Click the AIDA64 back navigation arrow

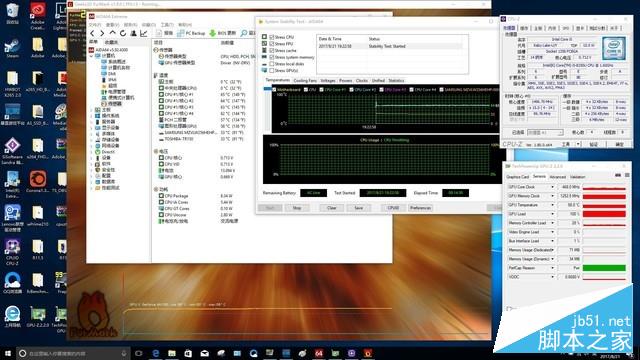tap(93, 33)
